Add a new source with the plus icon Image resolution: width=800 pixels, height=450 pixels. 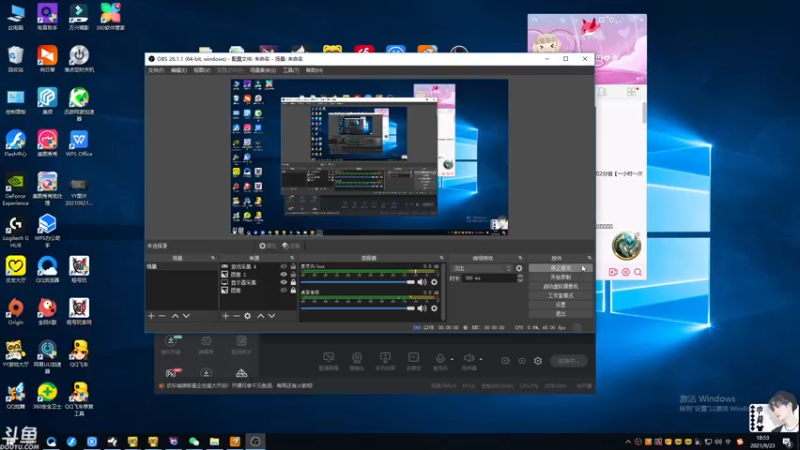point(226,316)
